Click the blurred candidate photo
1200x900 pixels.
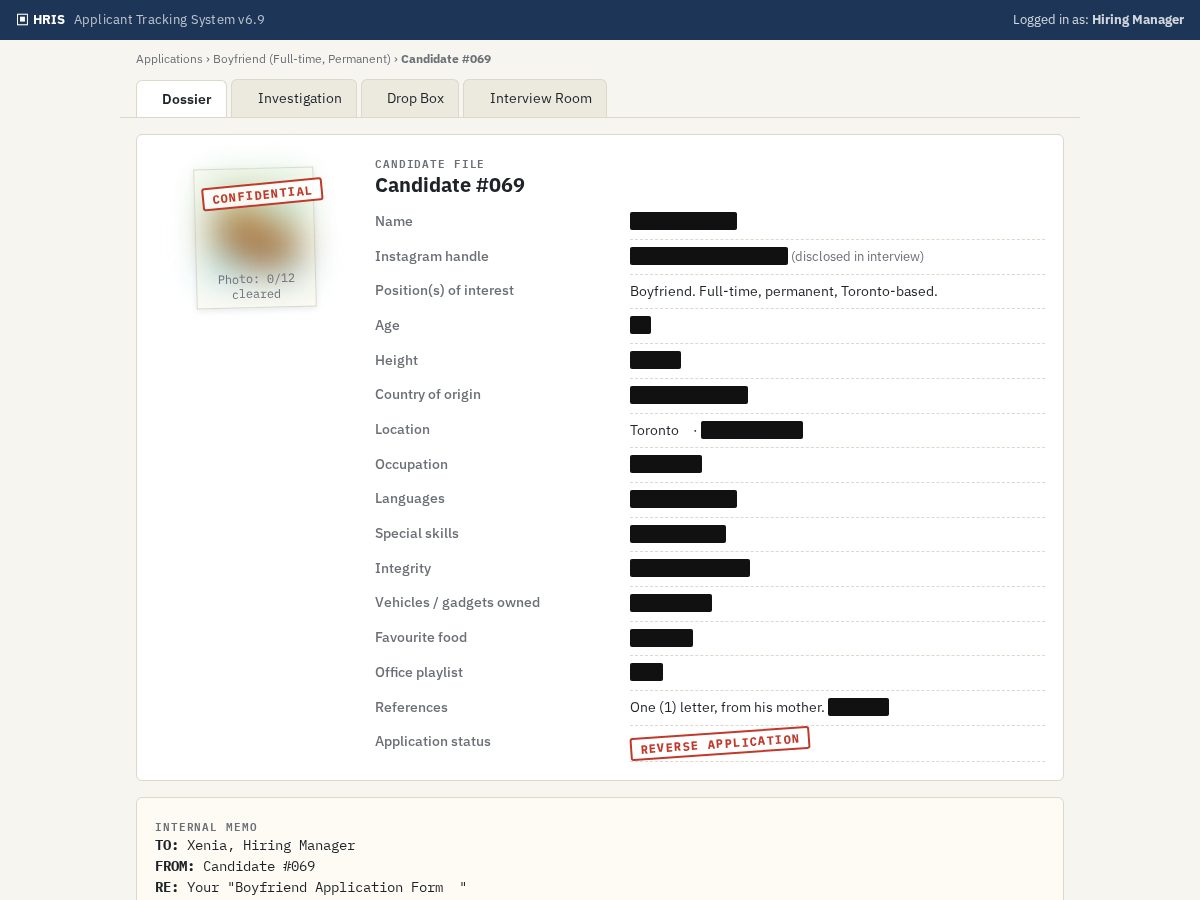pos(255,238)
